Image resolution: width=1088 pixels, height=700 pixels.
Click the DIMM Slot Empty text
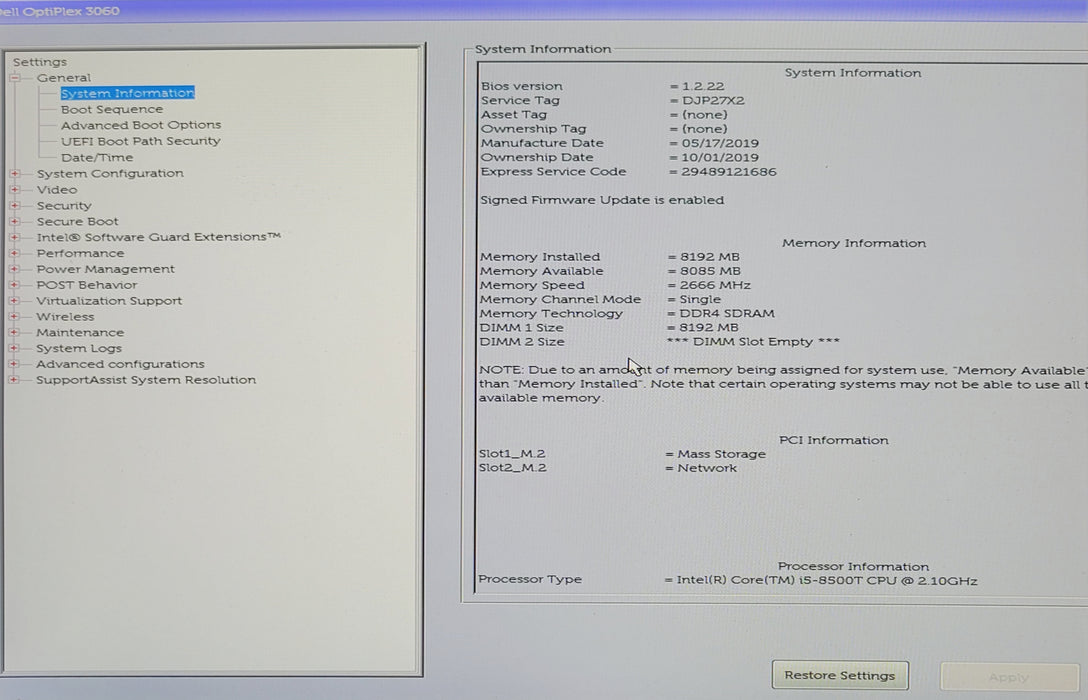[x=753, y=342]
